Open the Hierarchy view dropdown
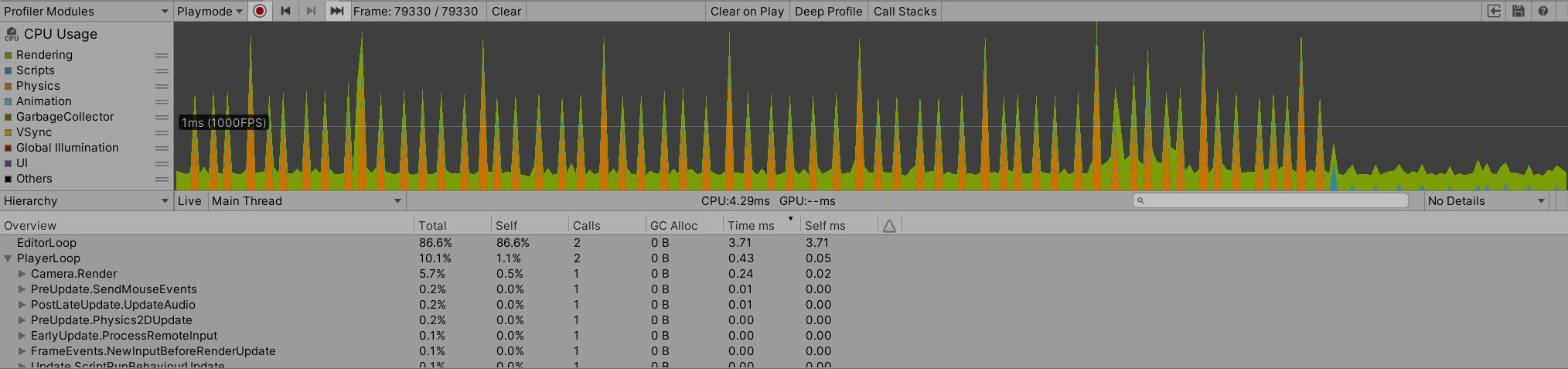 (x=87, y=201)
